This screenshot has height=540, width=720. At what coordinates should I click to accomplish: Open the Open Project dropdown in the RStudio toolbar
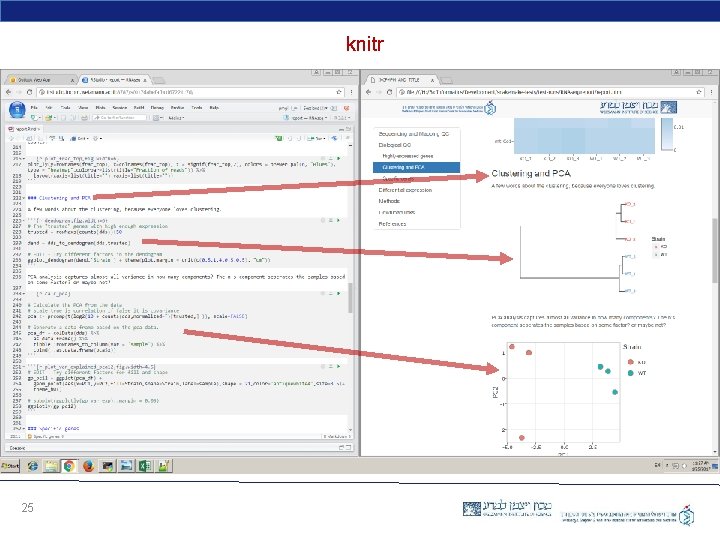50,118
